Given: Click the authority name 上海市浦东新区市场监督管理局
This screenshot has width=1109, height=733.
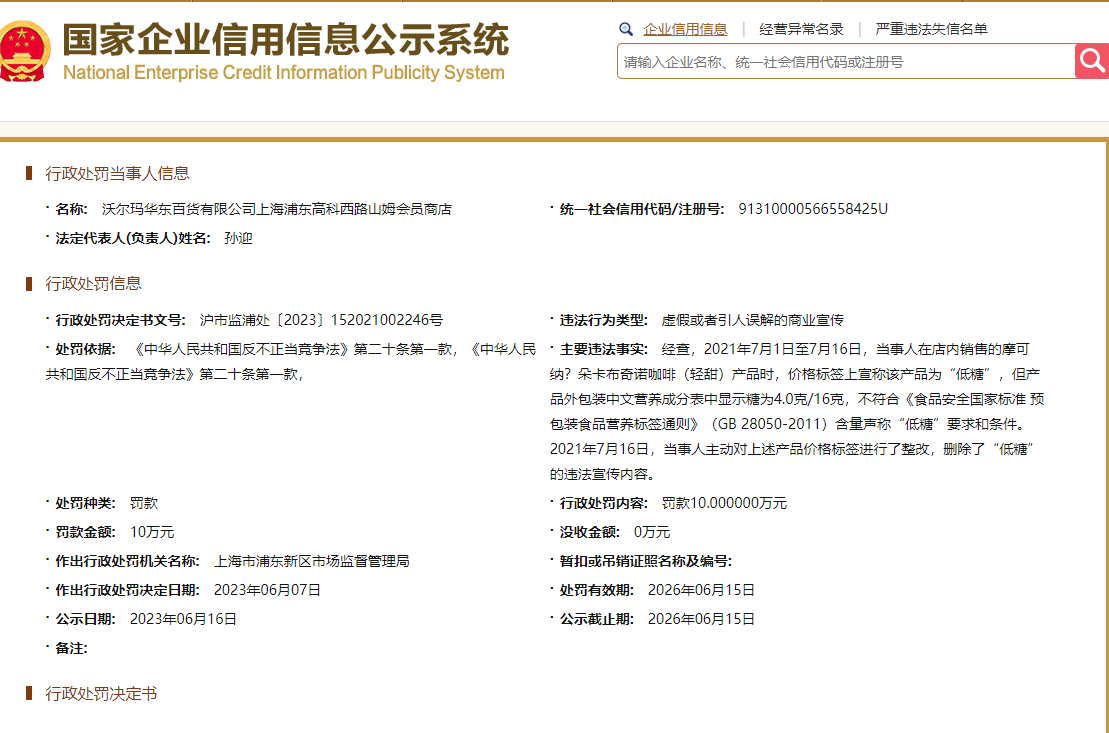Looking at the screenshot, I should (312, 561).
